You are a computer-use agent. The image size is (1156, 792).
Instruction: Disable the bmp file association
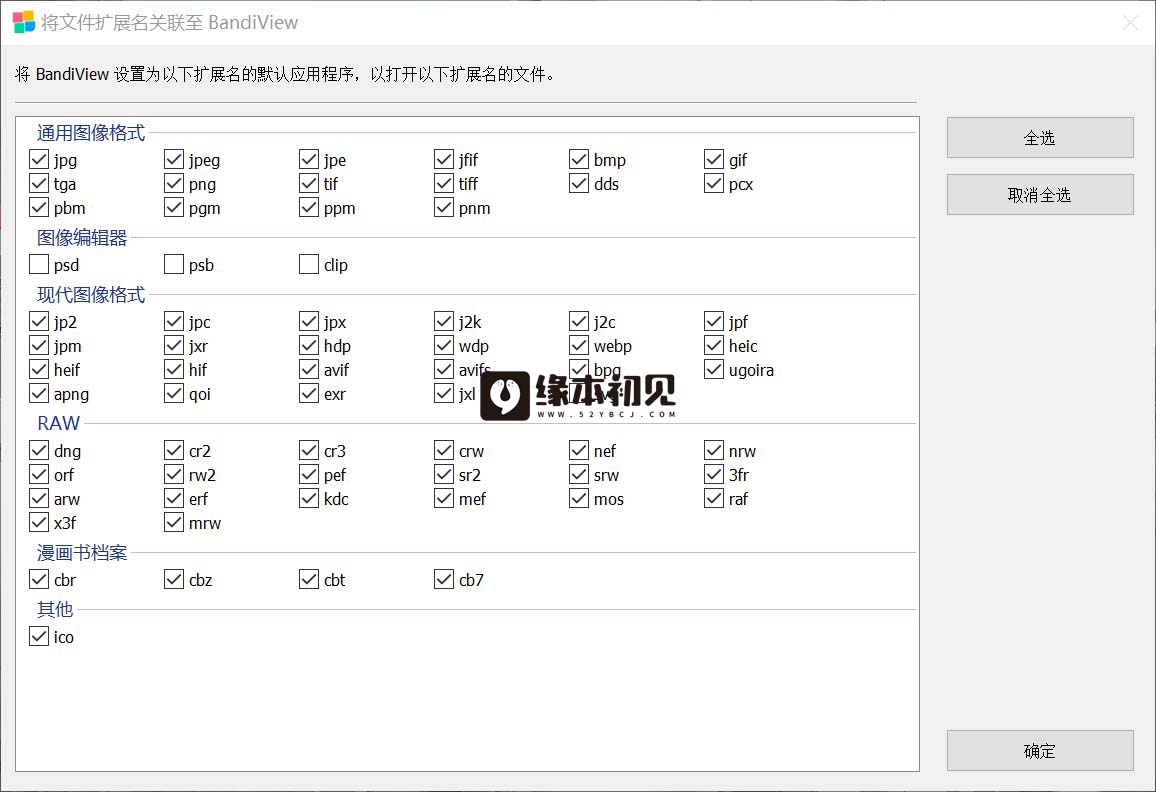(579, 159)
